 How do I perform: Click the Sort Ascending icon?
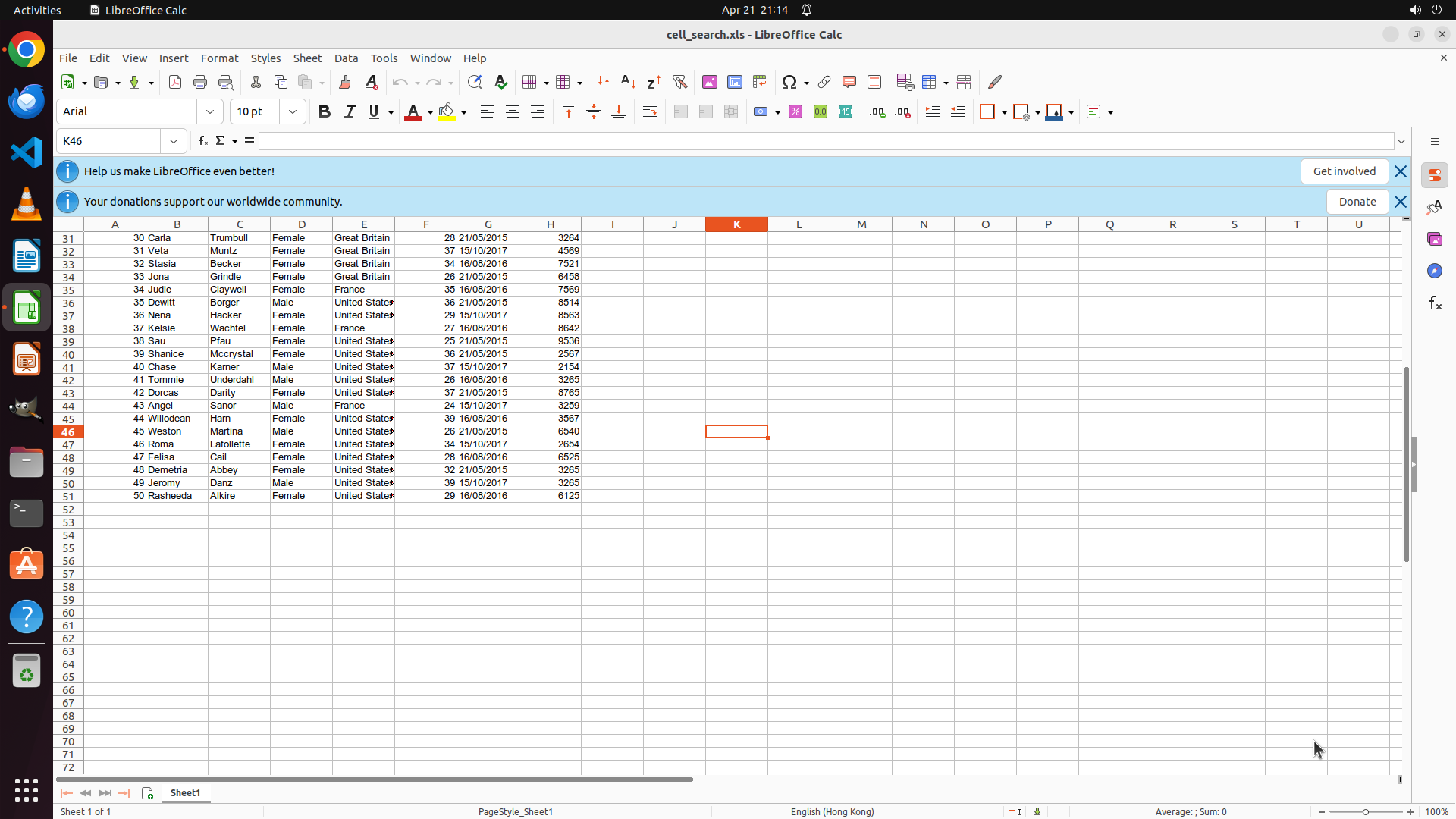(628, 82)
